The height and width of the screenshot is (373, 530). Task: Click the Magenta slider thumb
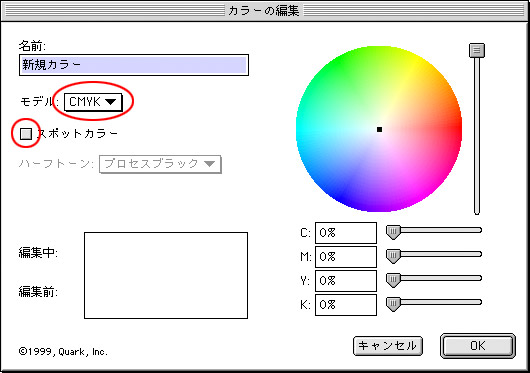pyautogui.click(x=393, y=256)
